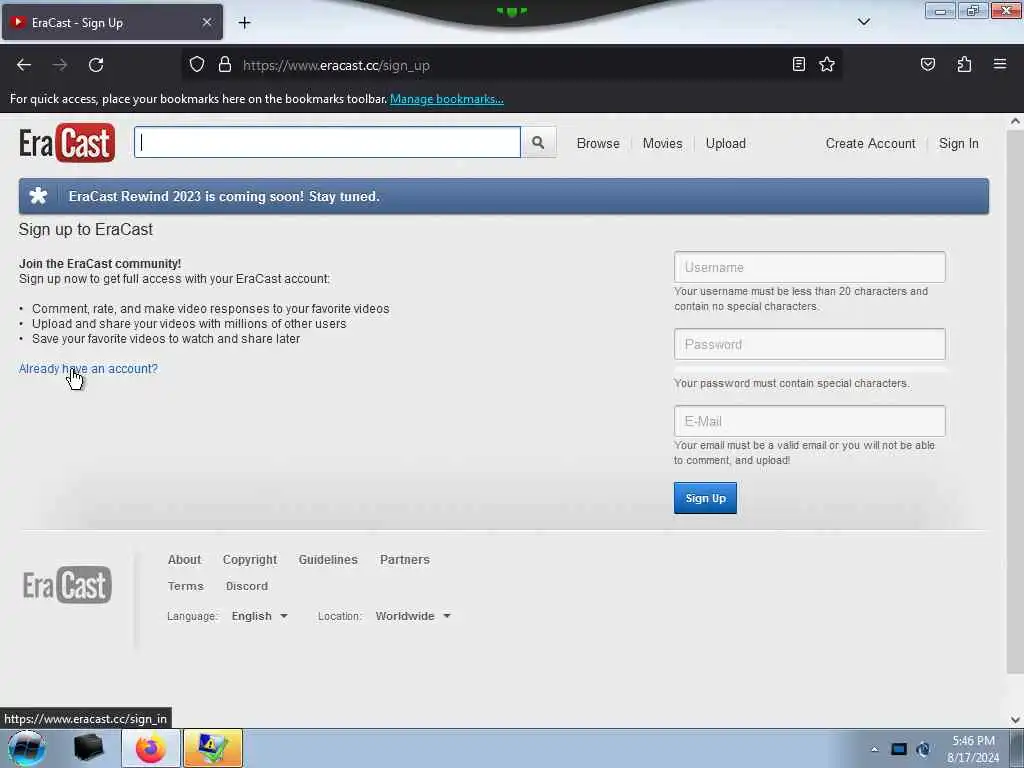Viewport: 1024px width, 768px height.
Task: Focus the E-Mail field
Action: pyautogui.click(x=809, y=421)
